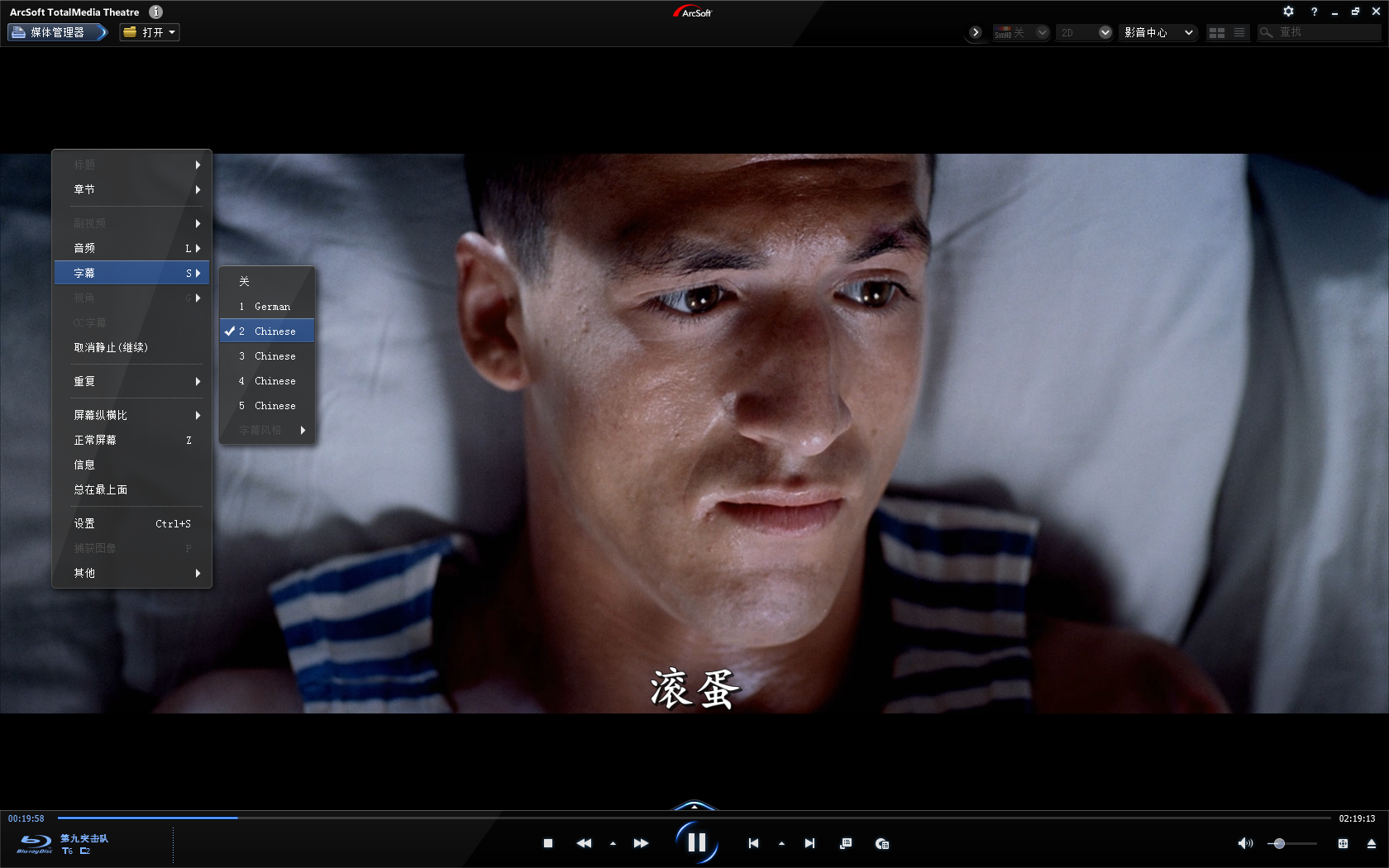Click the ArcSoft logo at top center
Image resolution: width=1389 pixels, height=868 pixels.
pos(694,12)
